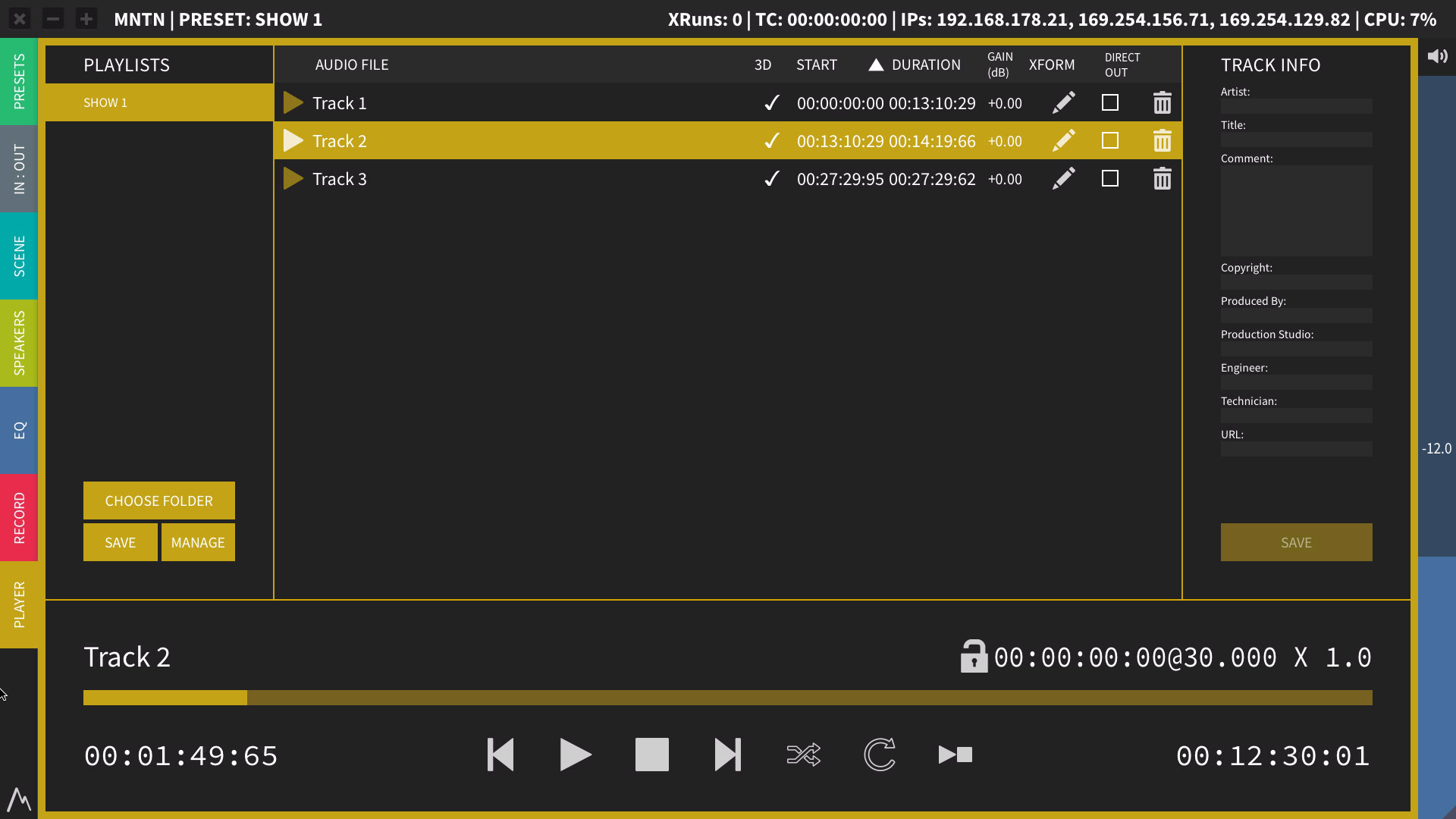Switch to the SCENE tab
Screen dimensions: 1456x819
pyautogui.click(x=19, y=256)
